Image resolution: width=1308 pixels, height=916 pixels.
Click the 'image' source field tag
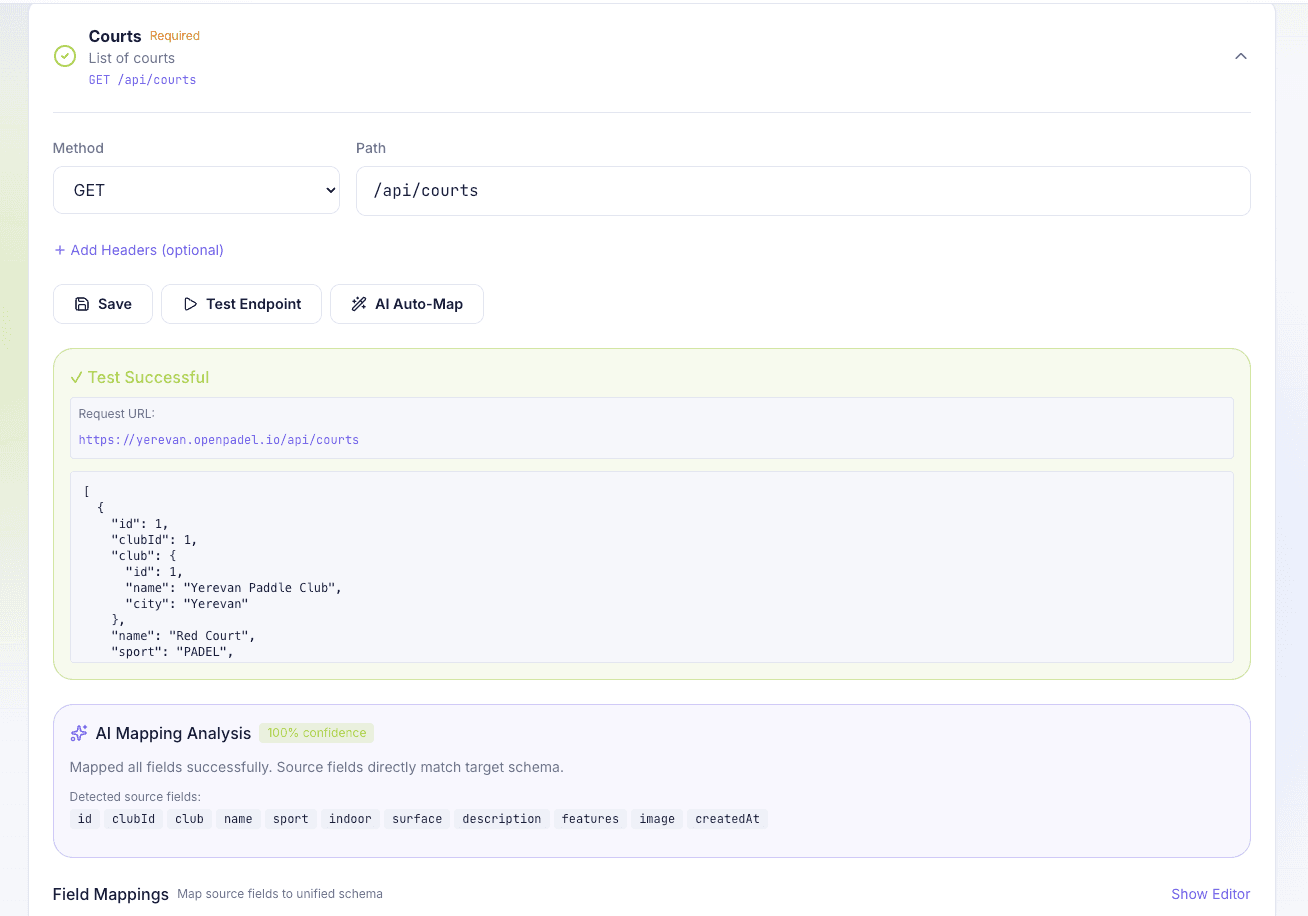click(x=657, y=819)
